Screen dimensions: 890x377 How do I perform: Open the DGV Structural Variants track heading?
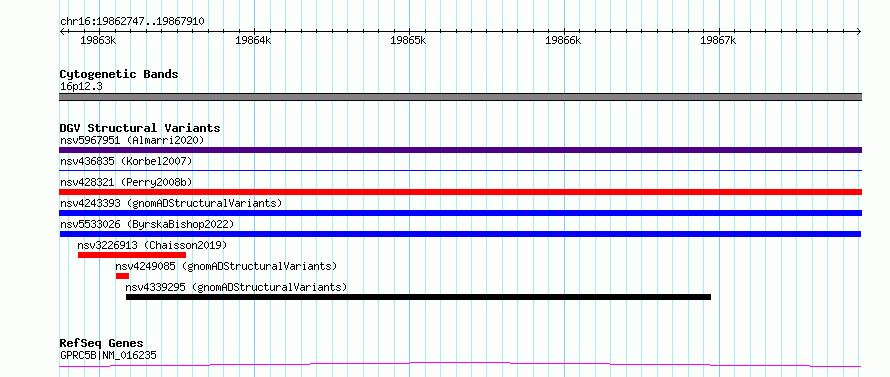coord(140,128)
